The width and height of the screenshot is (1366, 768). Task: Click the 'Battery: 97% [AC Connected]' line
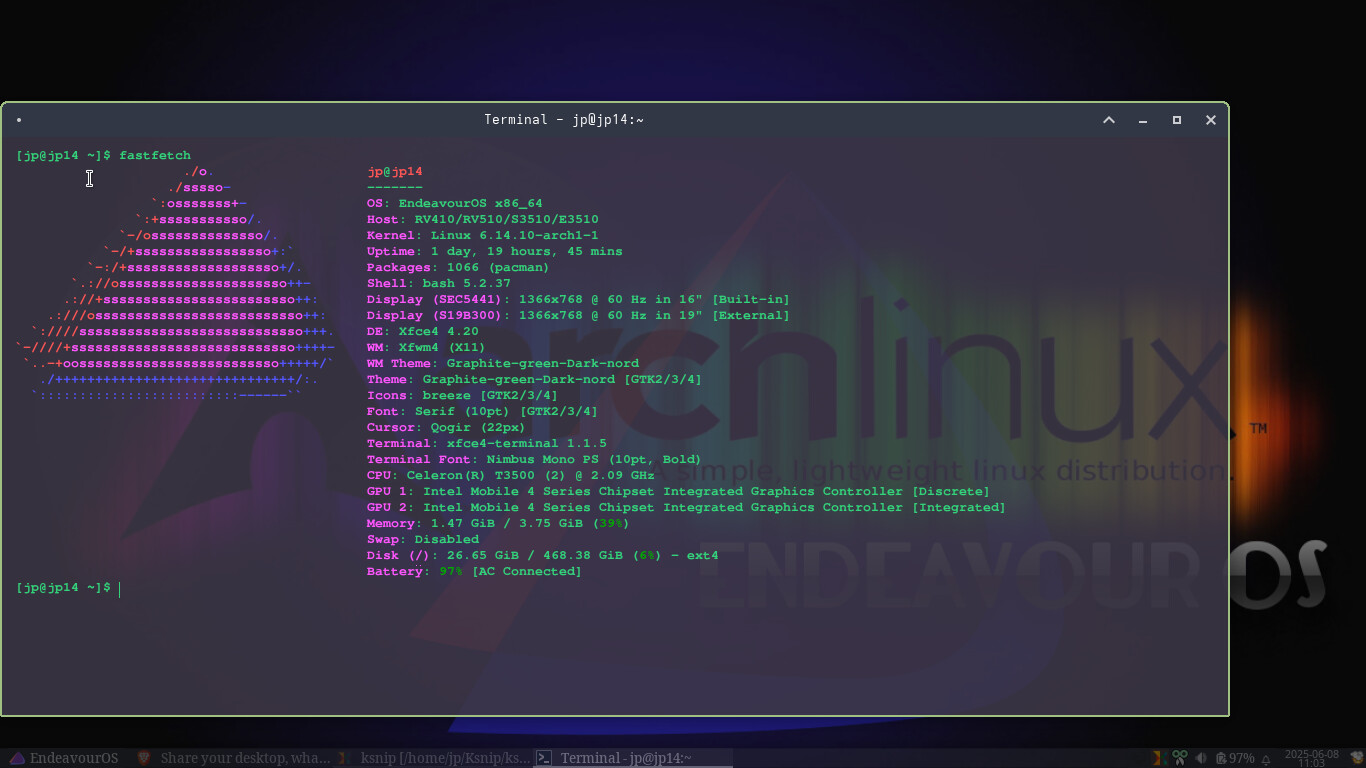(x=474, y=571)
